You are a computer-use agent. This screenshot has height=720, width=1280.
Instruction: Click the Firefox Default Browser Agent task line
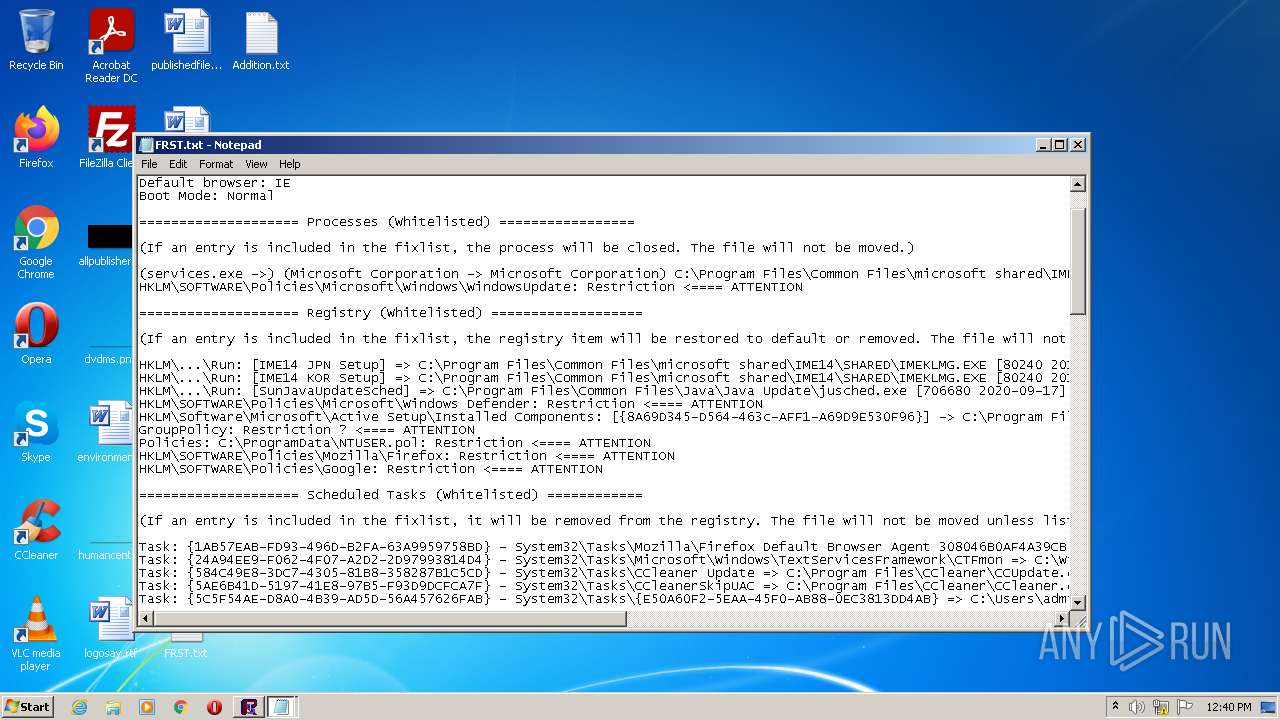tap(603, 547)
